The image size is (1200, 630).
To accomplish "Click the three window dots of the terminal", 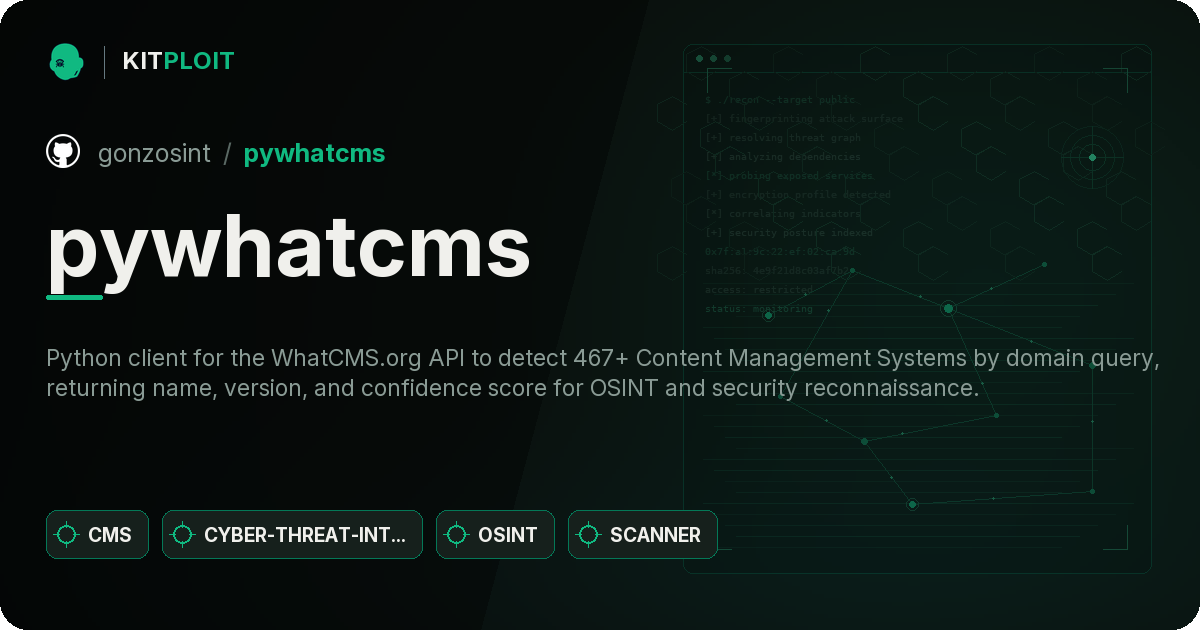I will tap(713, 59).
